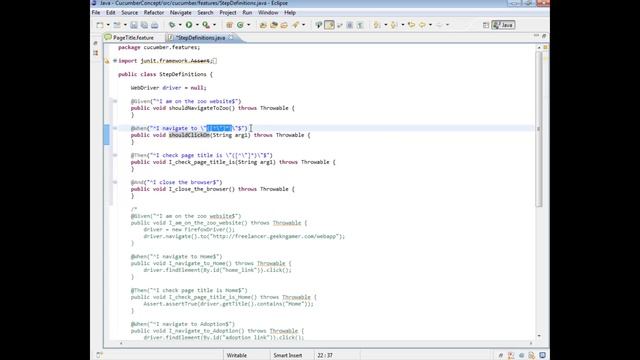Click the Open Task icon
The image size is (640, 360).
[274, 25]
